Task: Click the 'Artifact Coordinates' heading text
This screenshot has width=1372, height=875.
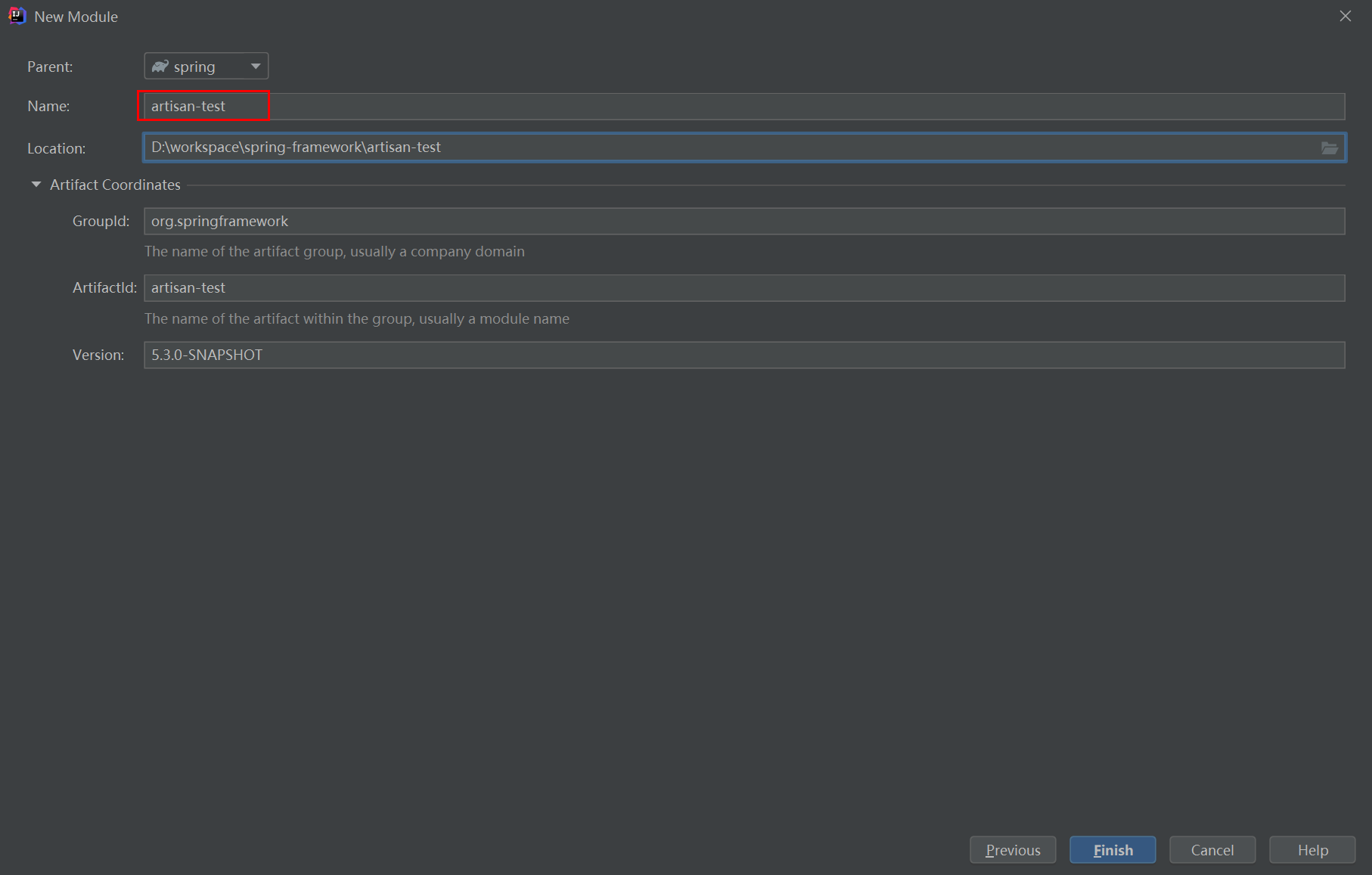Action: click(x=115, y=185)
